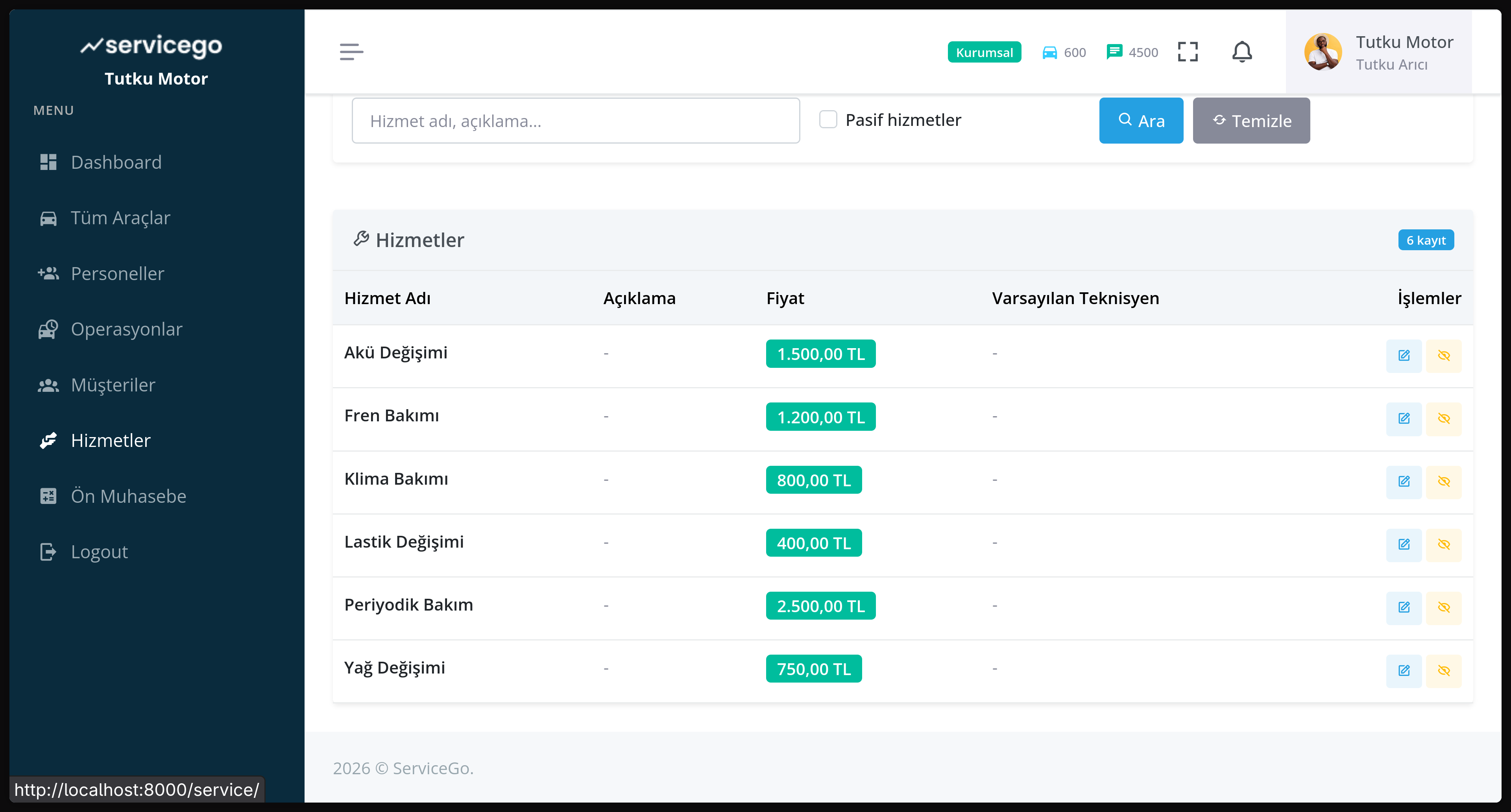This screenshot has height=812, width=1511.
Task: Enter fullscreen mode via the expand icon
Action: click(1187, 52)
